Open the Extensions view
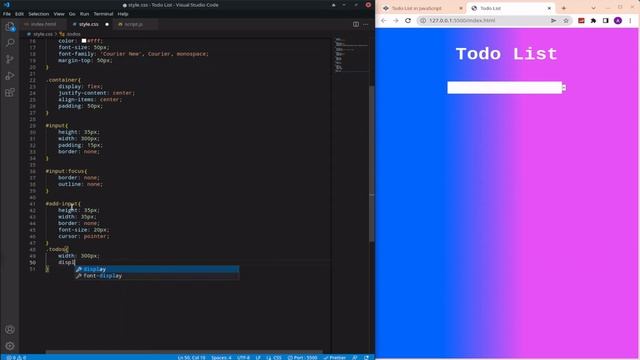Screen dimensions: 640x360 click(x=10, y=92)
